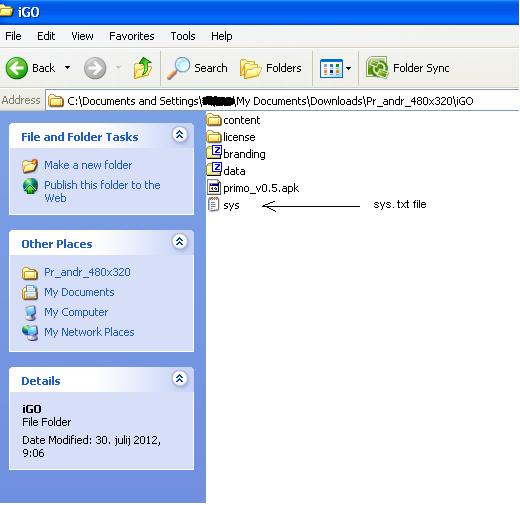The width and height of the screenshot is (520, 505).
Task: Click the gray Forward arrow button
Action: click(x=95, y=68)
